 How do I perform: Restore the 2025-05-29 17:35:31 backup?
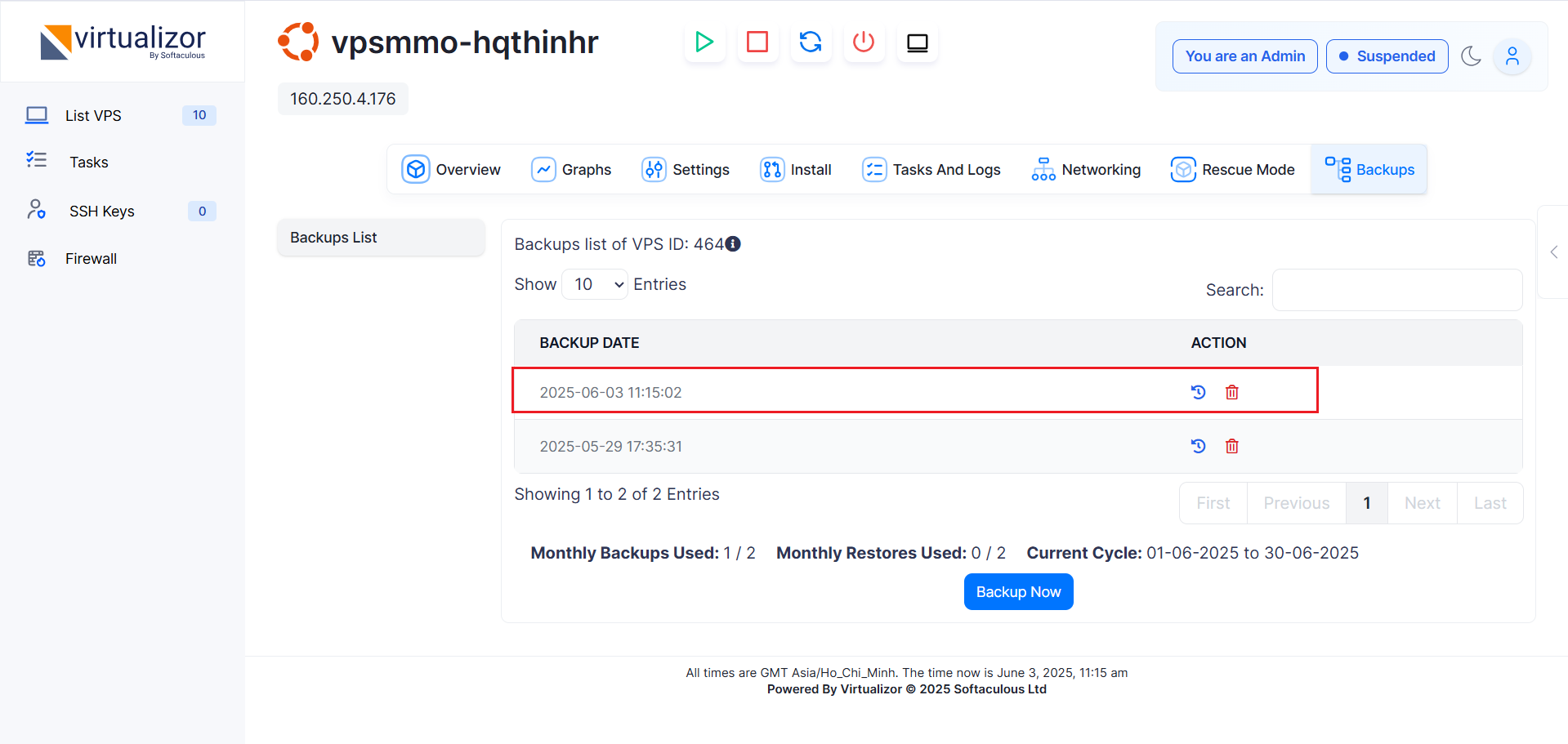[x=1198, y=446]
